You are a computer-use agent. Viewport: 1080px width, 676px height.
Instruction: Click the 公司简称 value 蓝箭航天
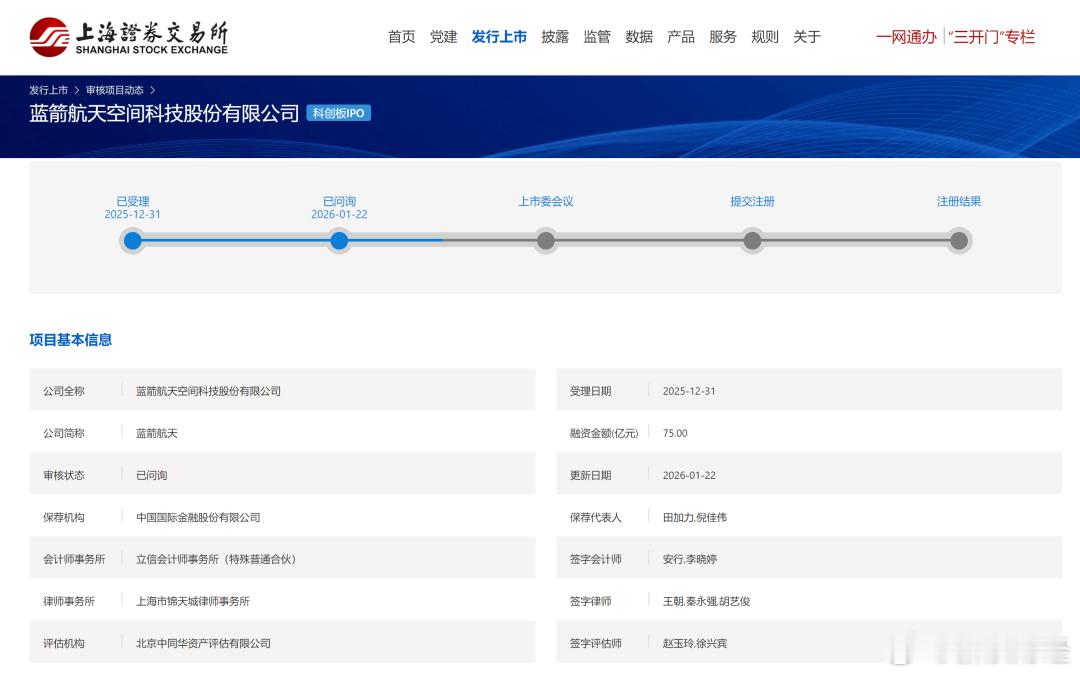point(156,433)
